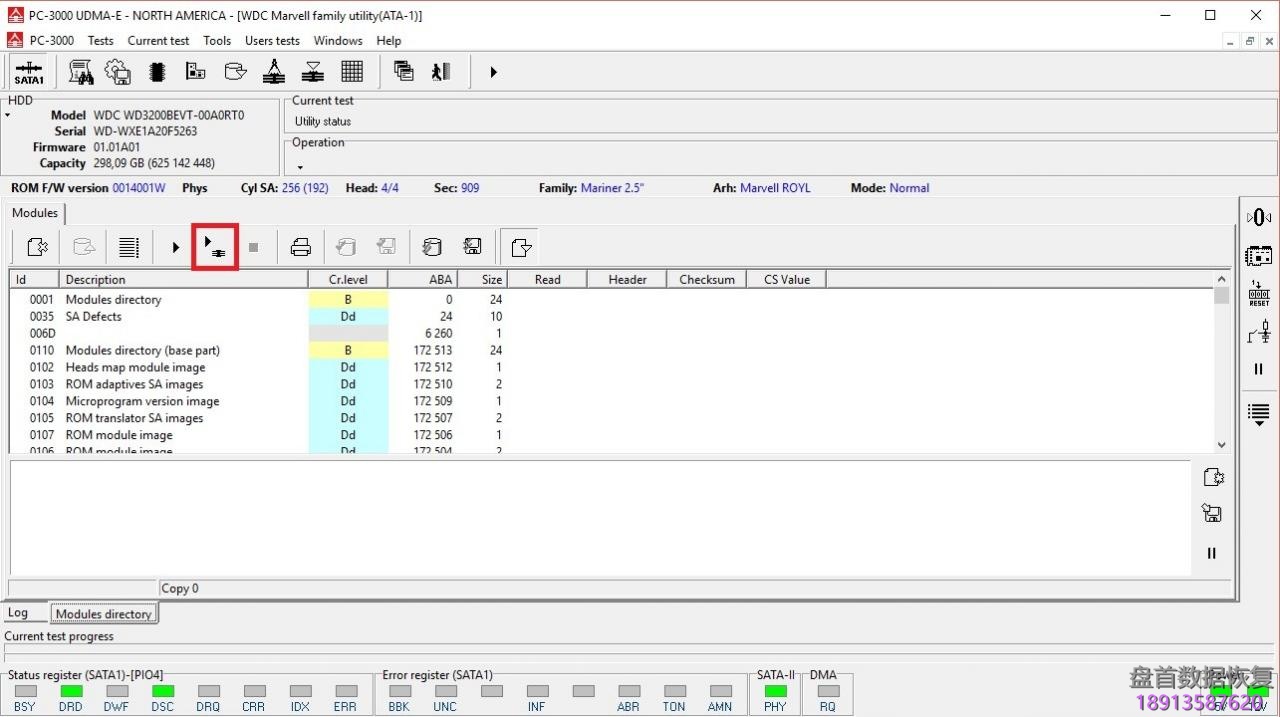
Task: Click the pause button in right sidebar
Action: pyautogui.click(x=1258, y=369)
